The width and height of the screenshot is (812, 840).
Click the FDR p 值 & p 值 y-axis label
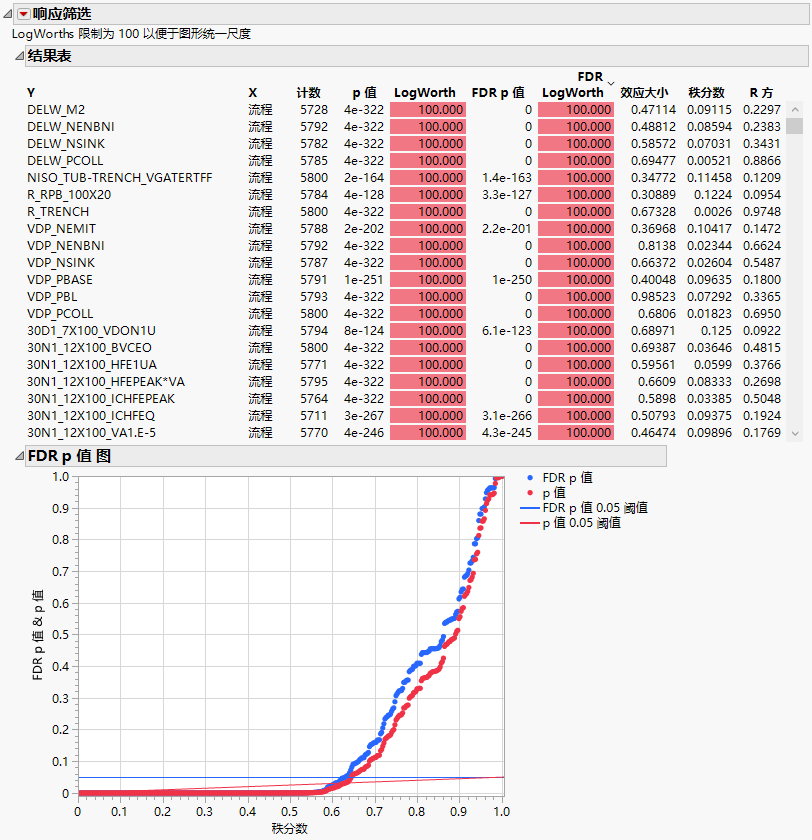(37, 635)
